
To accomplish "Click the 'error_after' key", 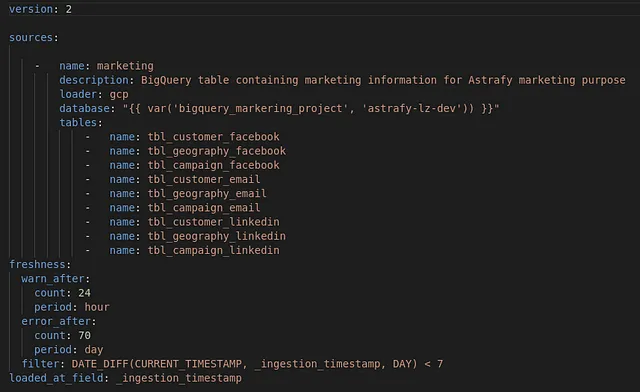I will [x=56, y=321].
